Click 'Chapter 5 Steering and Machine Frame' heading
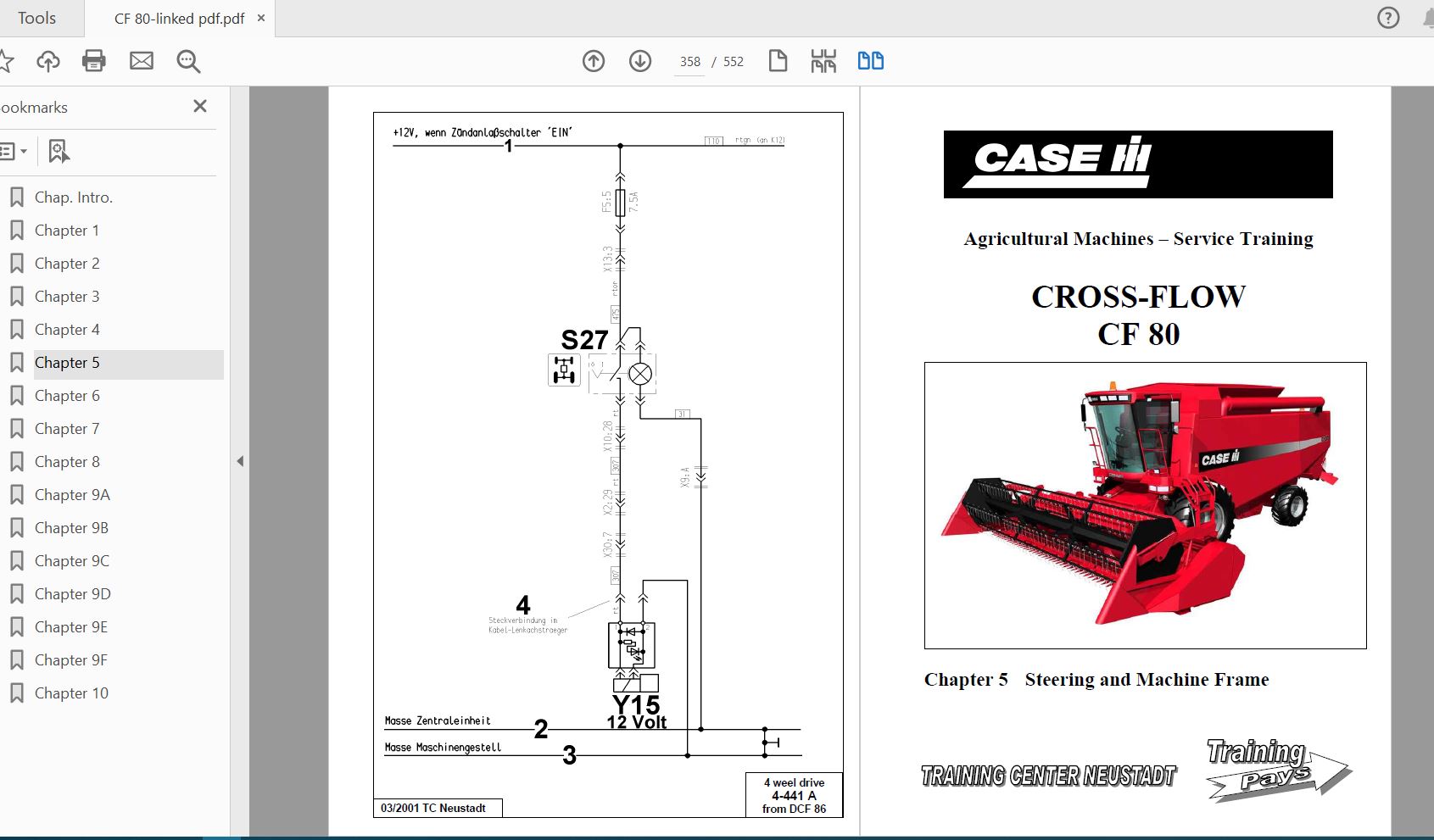Image resolution: width=1434 pixels, height=840 pixels. pos(1096,680)
